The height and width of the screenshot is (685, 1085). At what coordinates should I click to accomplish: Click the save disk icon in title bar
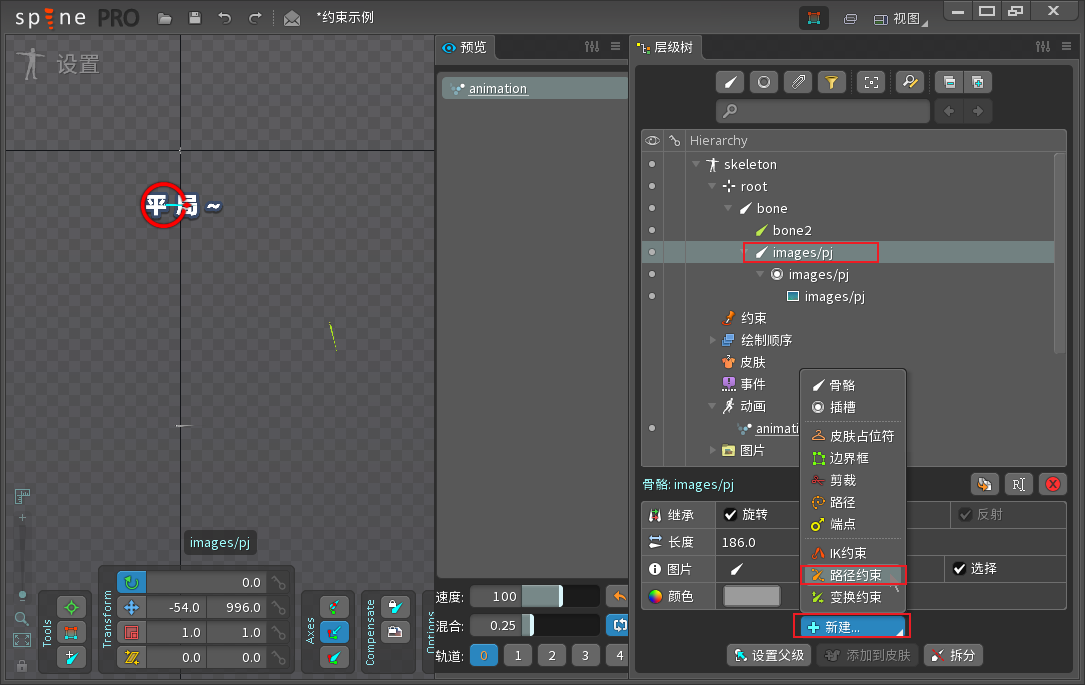(x=195, y=18)
